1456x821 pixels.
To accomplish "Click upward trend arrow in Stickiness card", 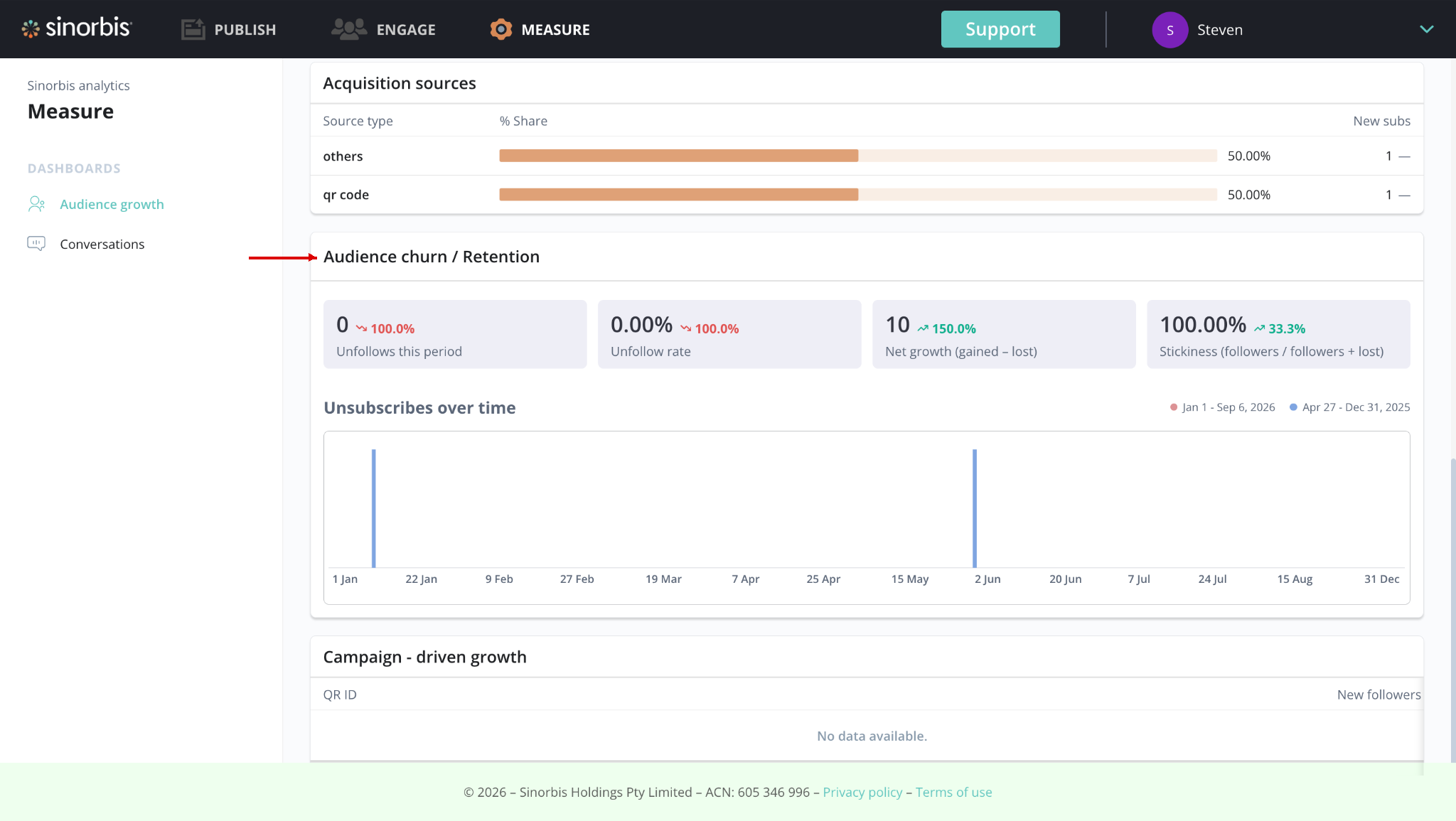I will [1259, 328].
